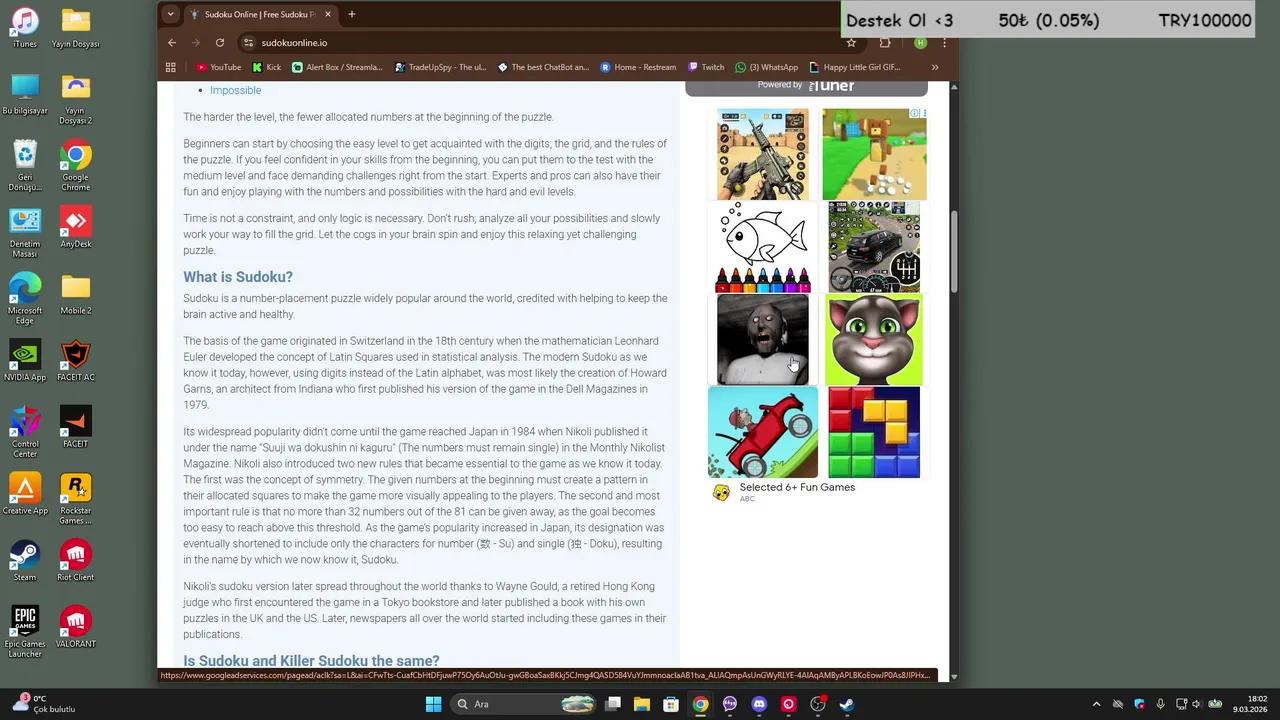Open the YouTube bookmark
The height and width of the screenshot is (720, 1280).
(x=219, y=67)
